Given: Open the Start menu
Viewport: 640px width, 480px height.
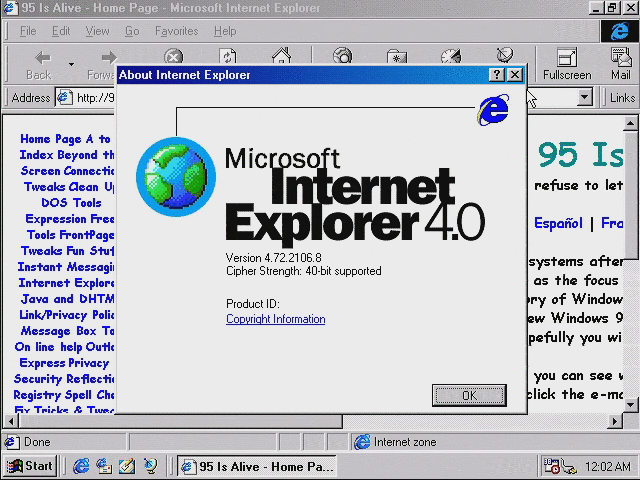Looking at the screenshot, I should tap(30, 466).
